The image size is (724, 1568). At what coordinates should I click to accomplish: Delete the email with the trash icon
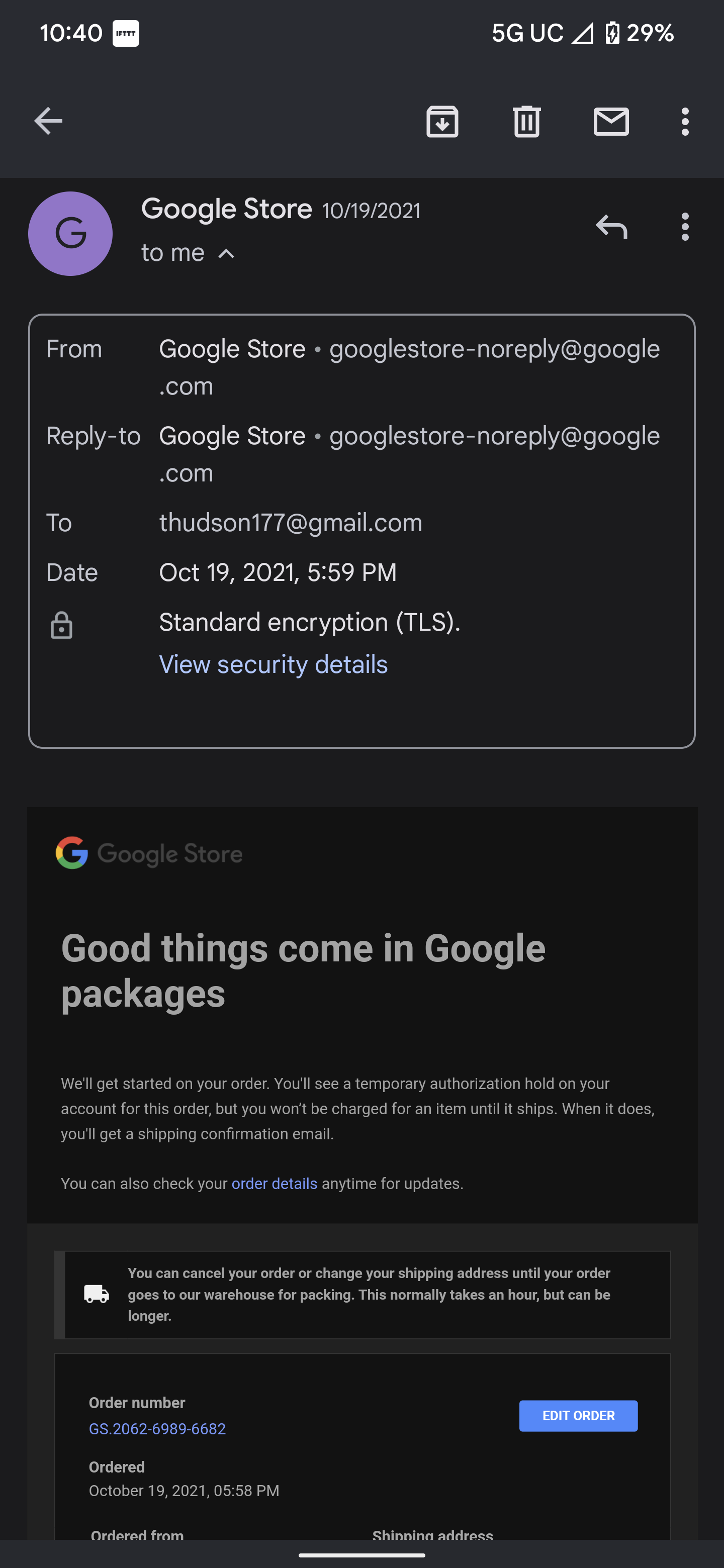tap(527, 121)
